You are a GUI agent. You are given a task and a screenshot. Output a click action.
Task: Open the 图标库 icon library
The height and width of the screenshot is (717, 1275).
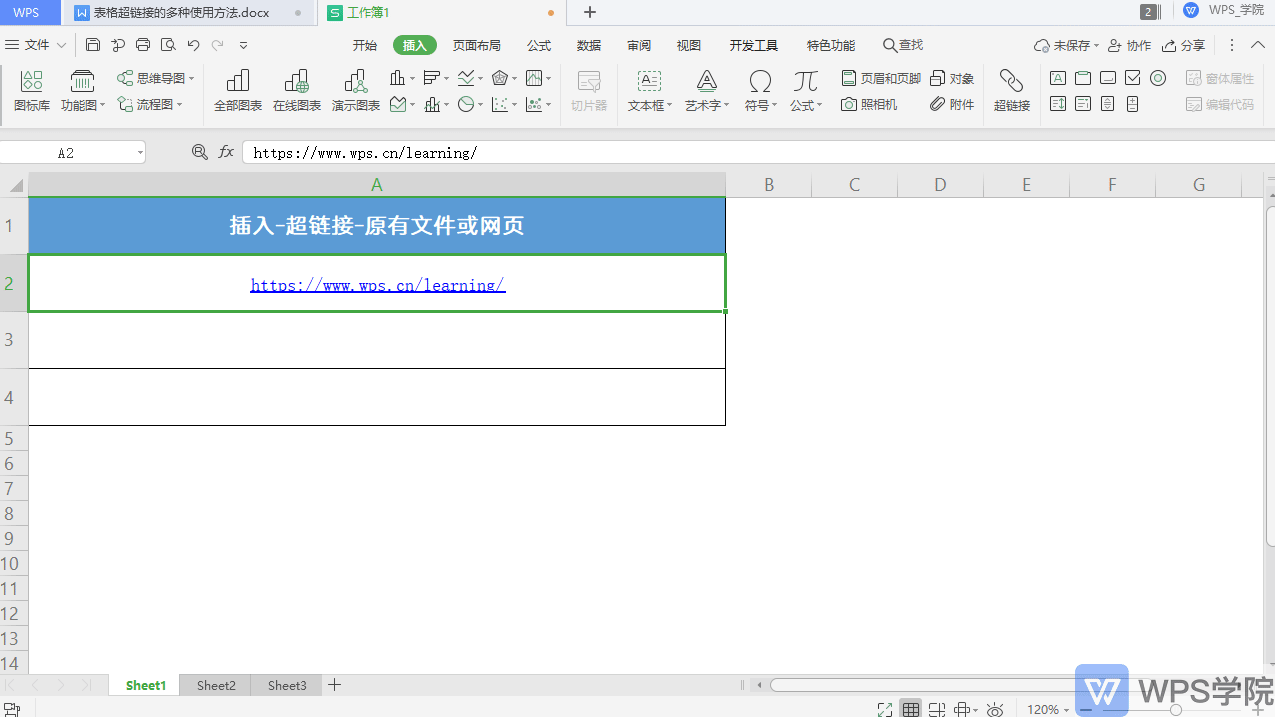click(32, 90)
